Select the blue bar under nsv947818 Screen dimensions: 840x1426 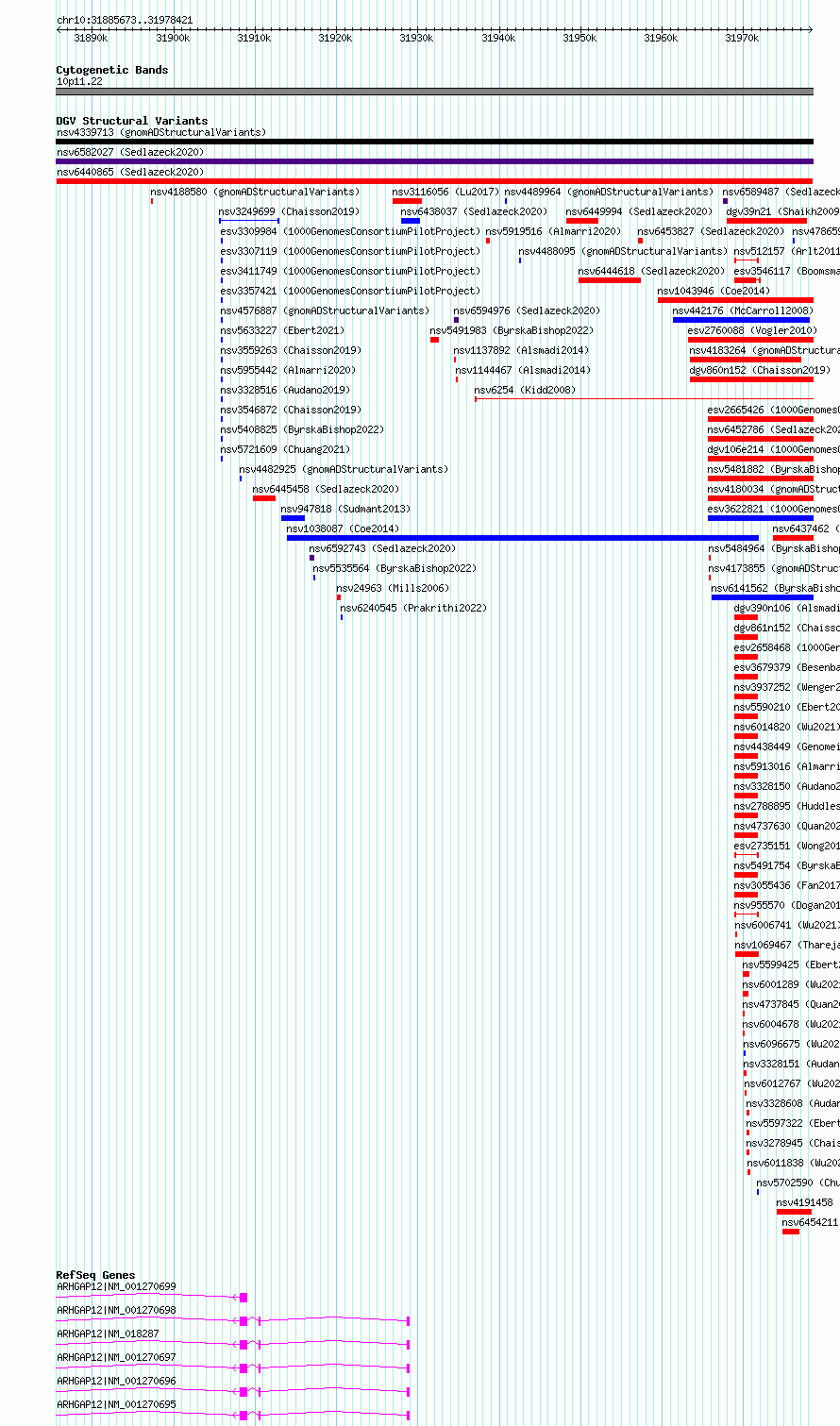click(x=293, y=518)
